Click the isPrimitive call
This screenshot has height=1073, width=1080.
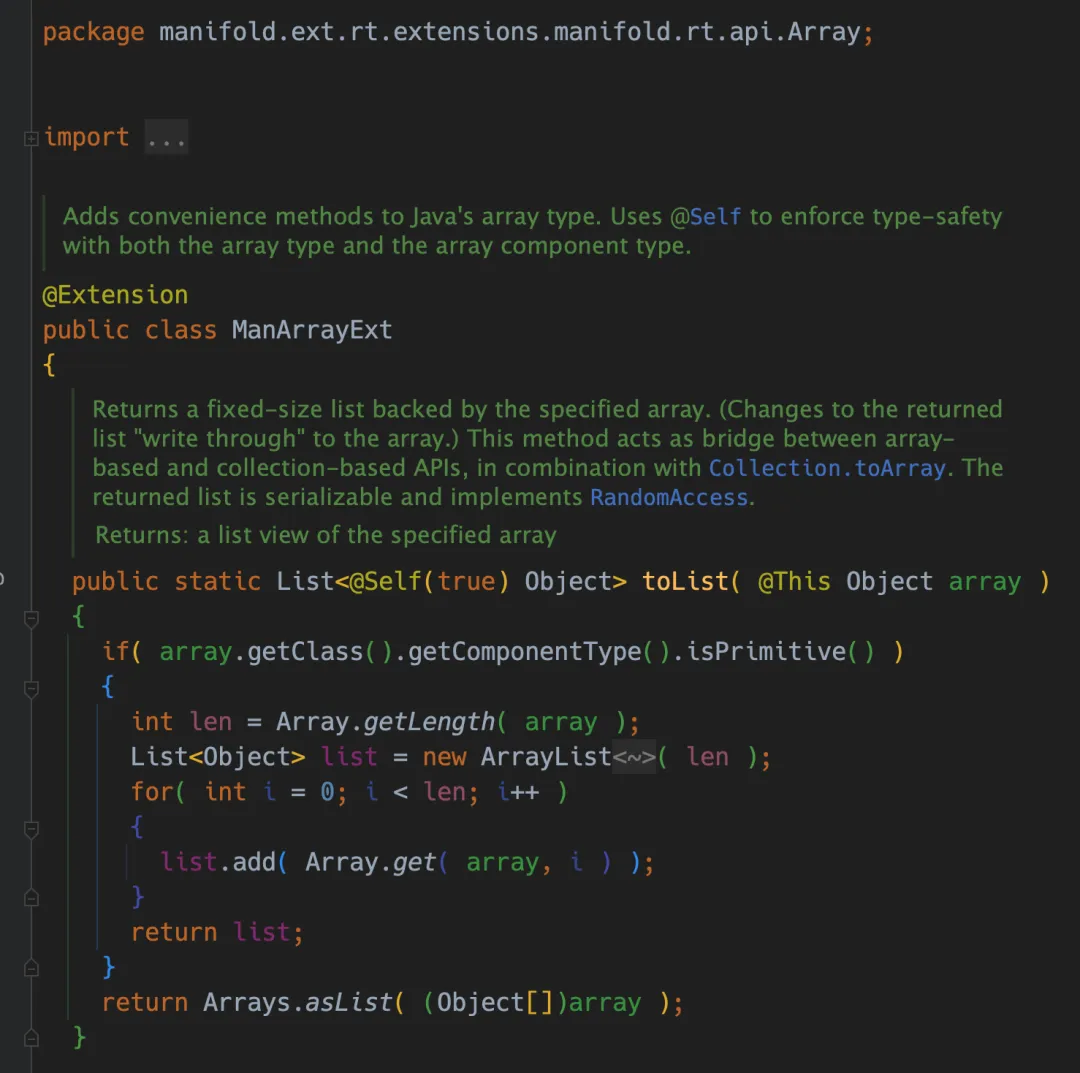tap(766, 652)
